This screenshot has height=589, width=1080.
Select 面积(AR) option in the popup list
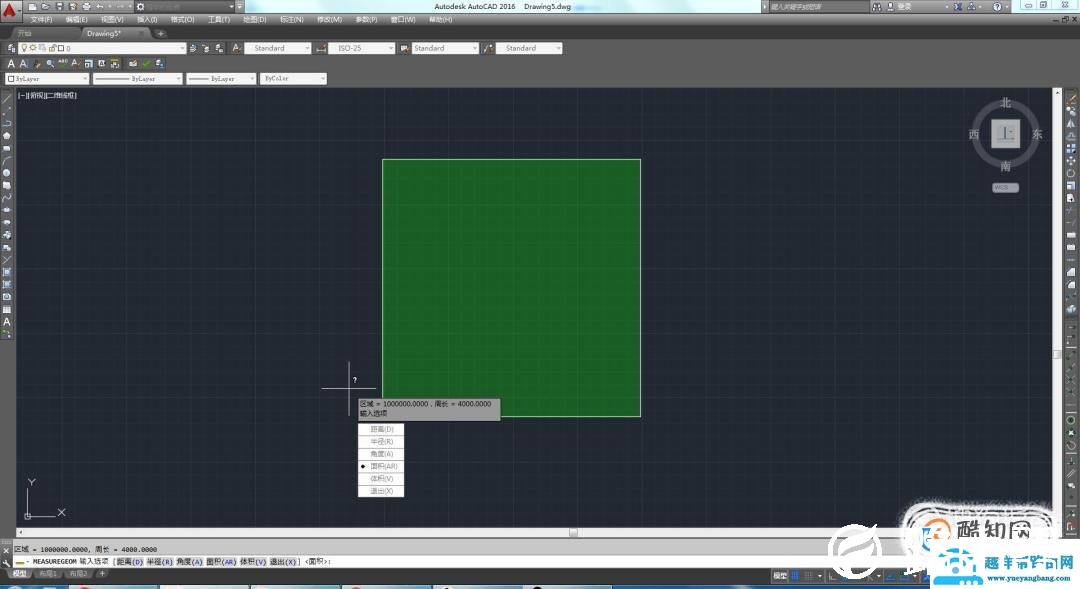384,466
